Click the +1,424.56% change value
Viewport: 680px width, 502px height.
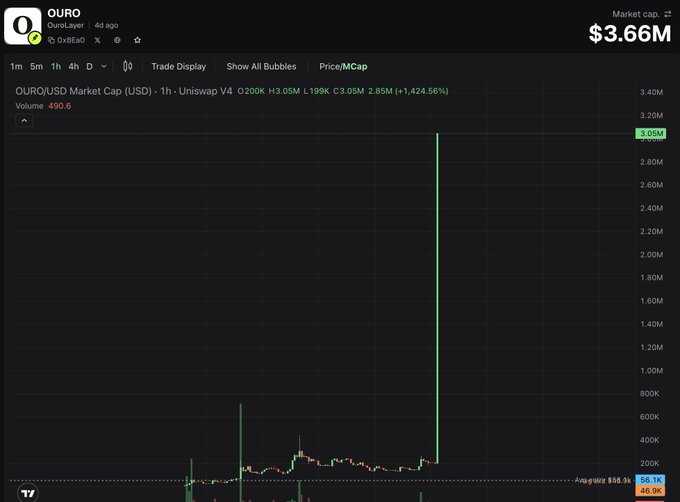coord(422,91)
